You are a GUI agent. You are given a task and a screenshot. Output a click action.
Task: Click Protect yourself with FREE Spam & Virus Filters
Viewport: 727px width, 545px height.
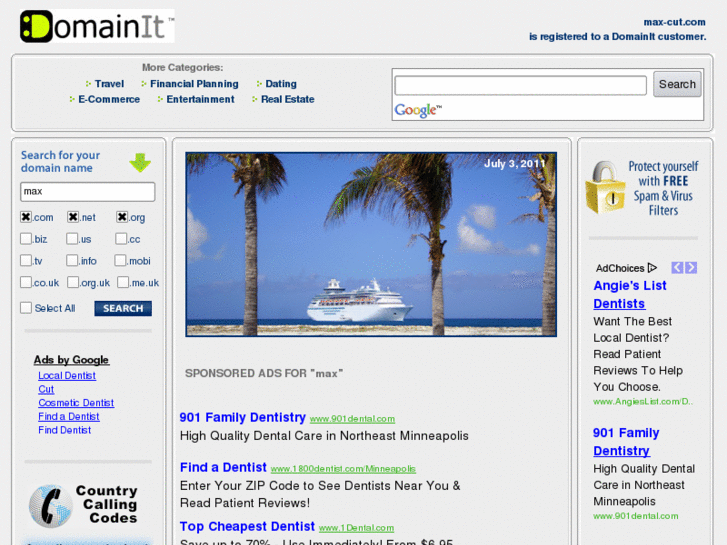[x=663, y=188]
